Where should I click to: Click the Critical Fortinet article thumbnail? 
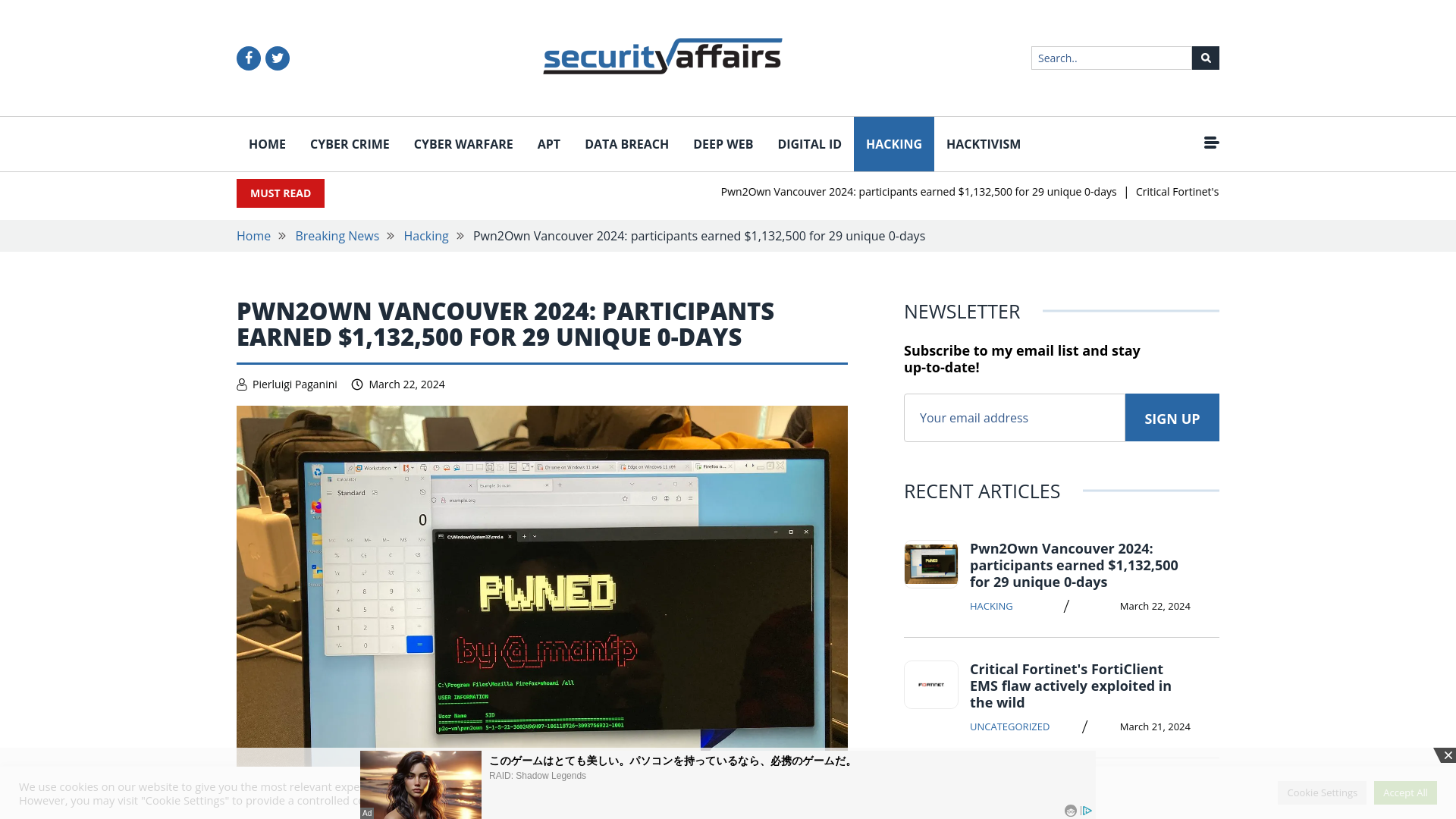931,684
